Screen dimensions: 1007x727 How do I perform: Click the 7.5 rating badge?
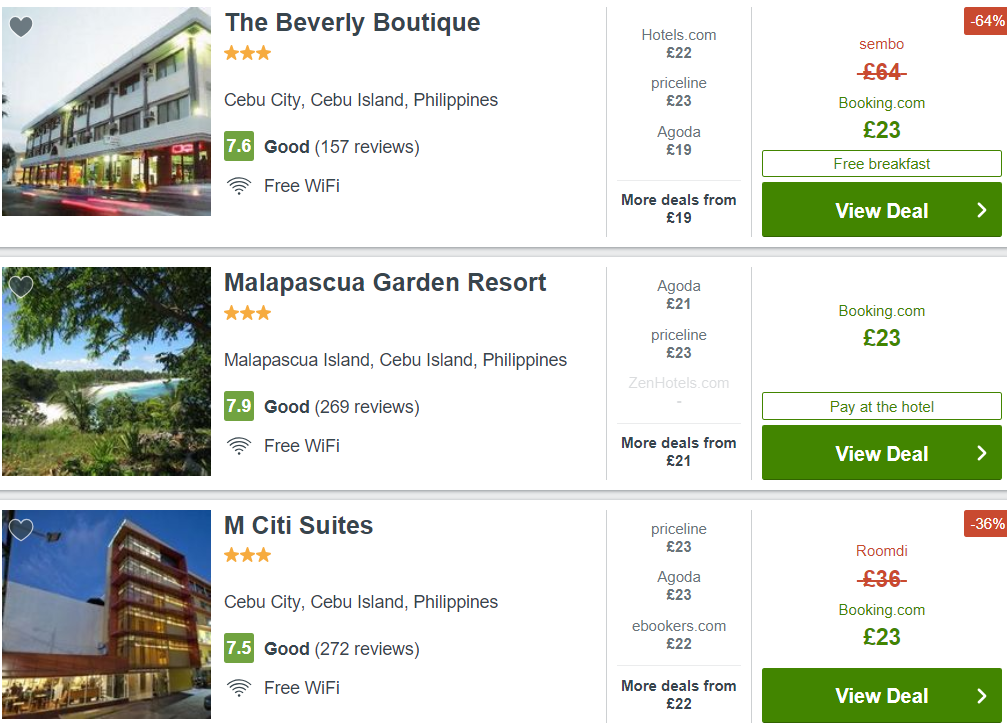point(239,648)
